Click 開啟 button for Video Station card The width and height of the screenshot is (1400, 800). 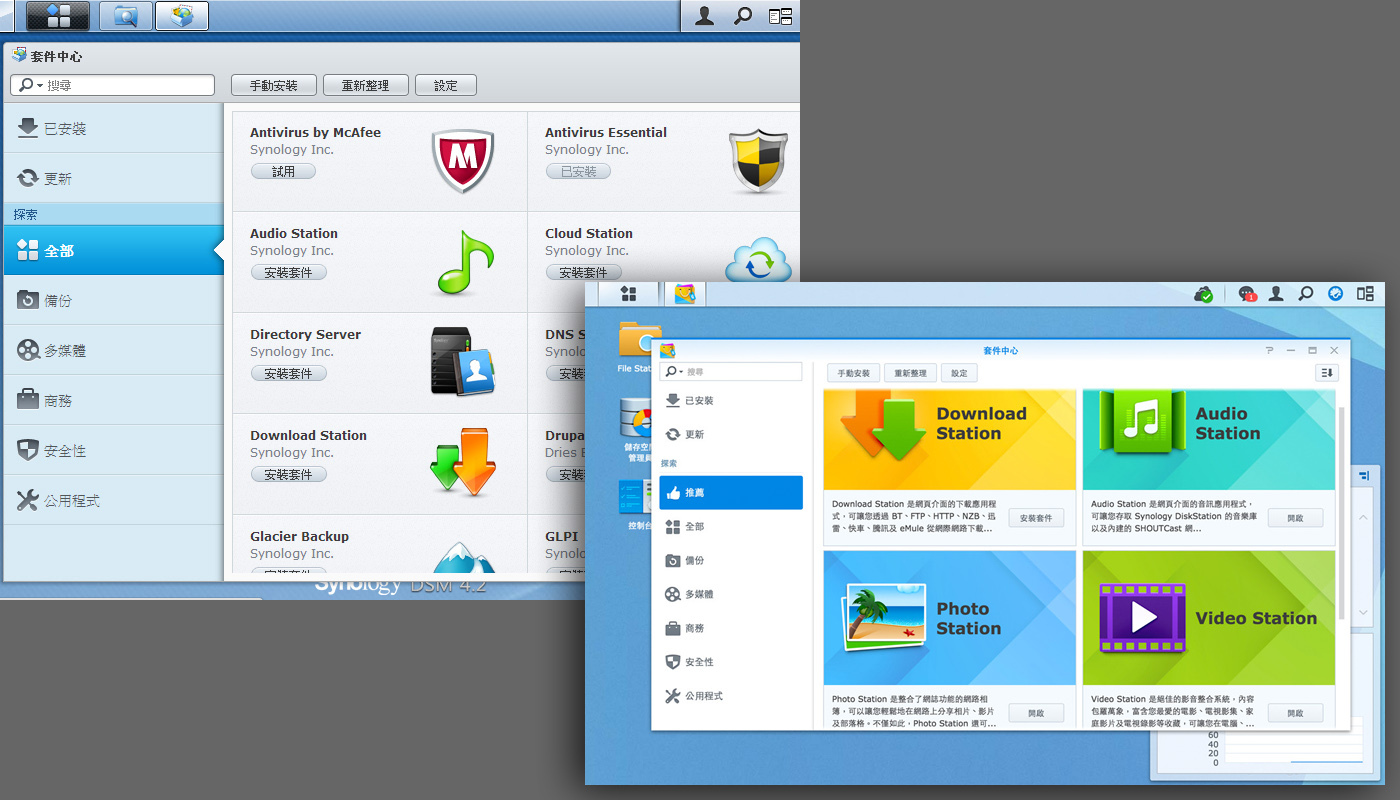click(1296, 713)
